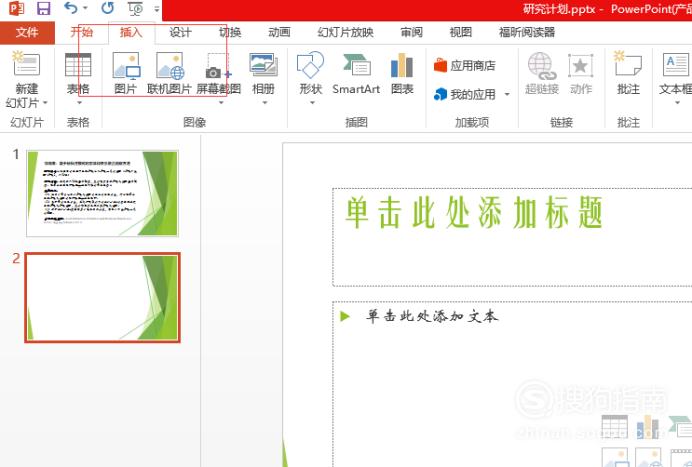Click the 图表 chart icon

click(x=402, y=65)
